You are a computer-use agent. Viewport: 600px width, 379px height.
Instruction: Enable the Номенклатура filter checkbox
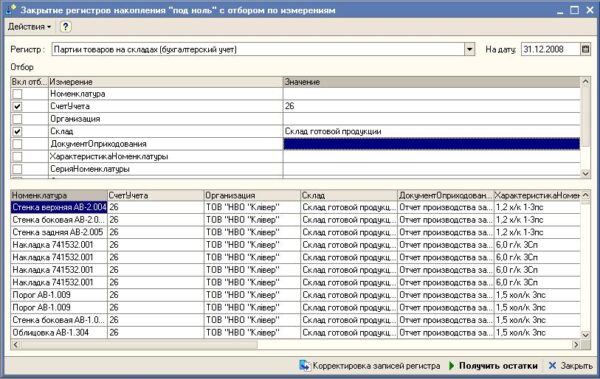pos(17,94)
